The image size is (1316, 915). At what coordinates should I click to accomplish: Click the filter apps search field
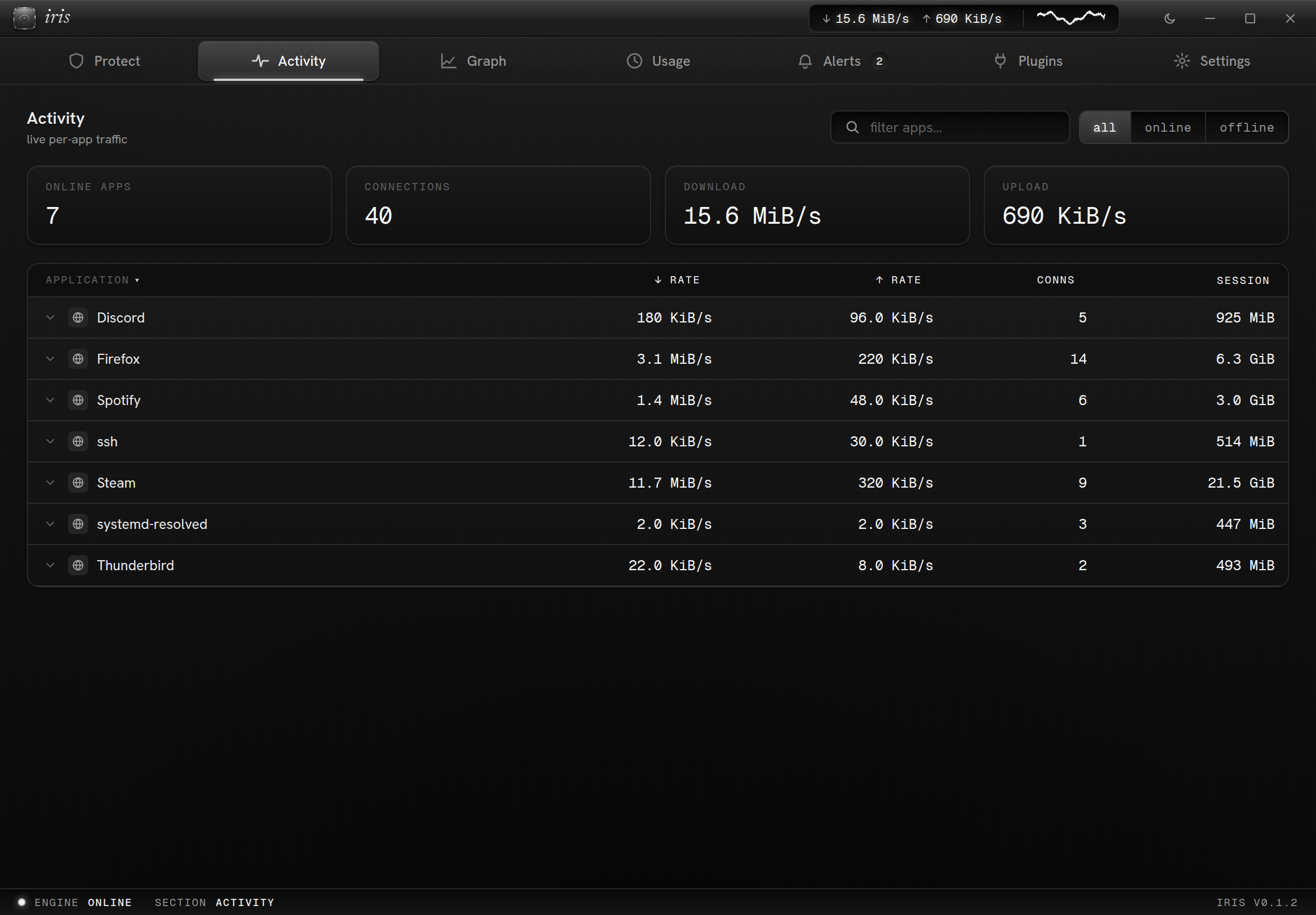[950, 127]
